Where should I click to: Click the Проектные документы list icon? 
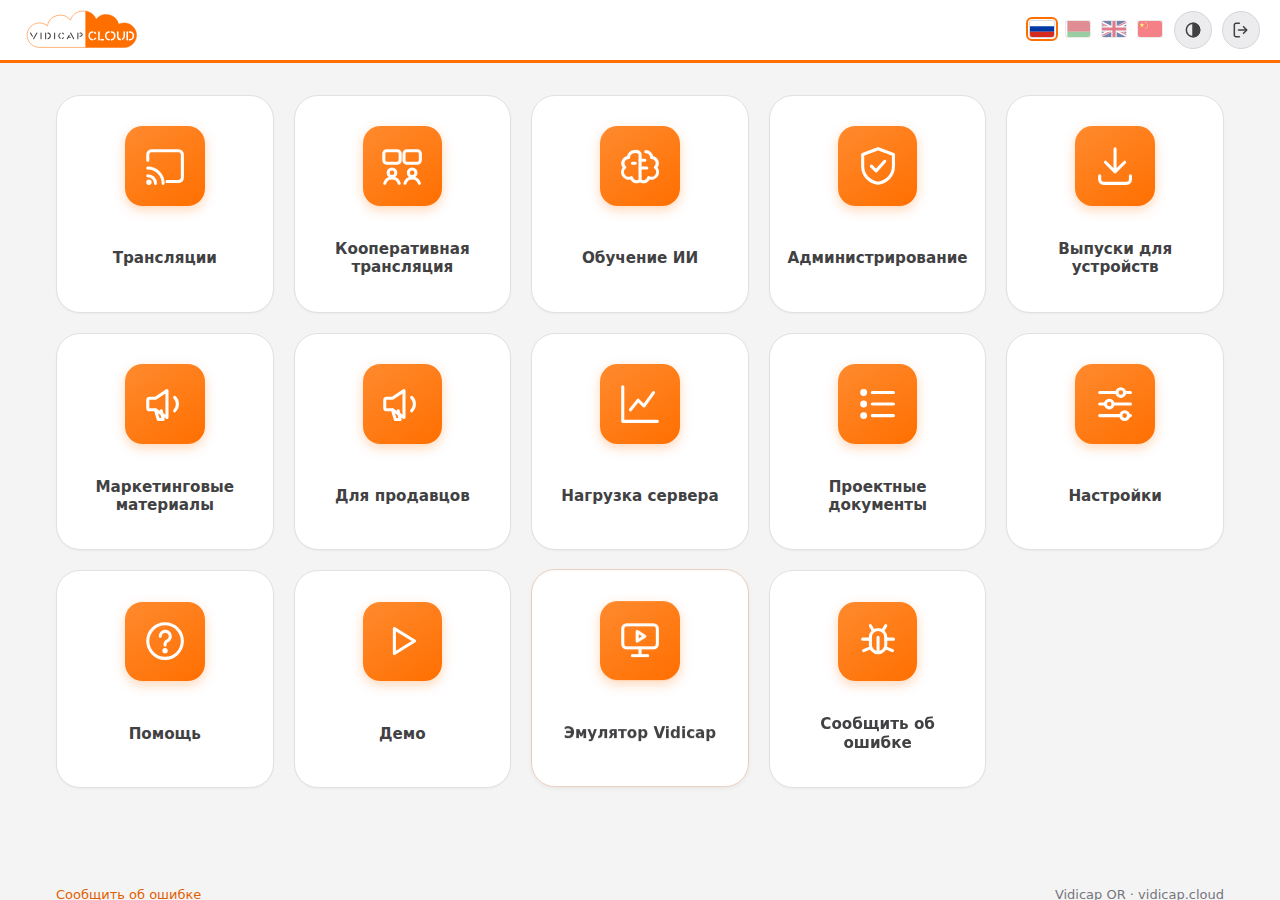(x=877, y=404)
